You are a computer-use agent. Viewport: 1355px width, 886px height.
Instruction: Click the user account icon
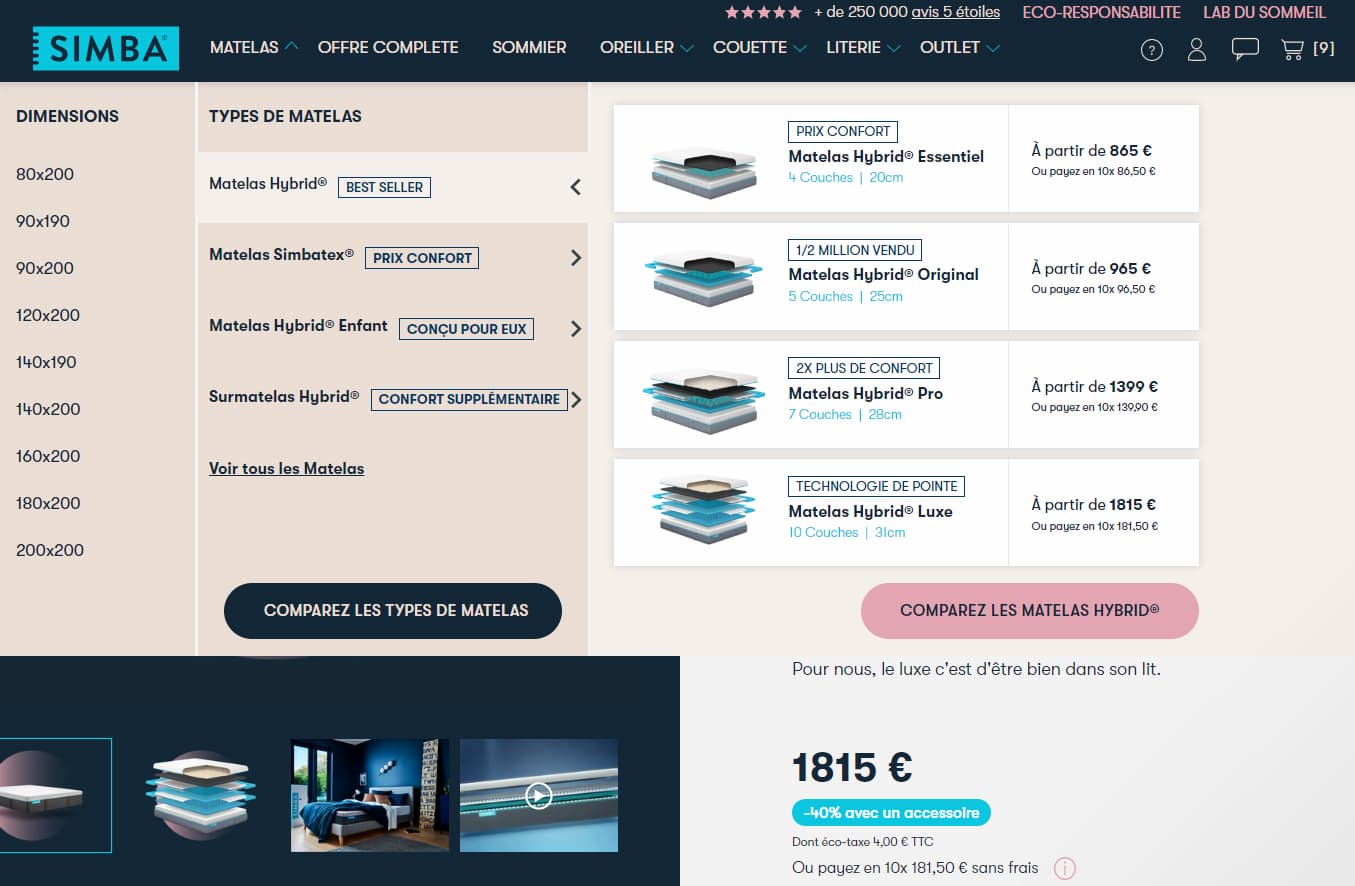[1196, 50]
